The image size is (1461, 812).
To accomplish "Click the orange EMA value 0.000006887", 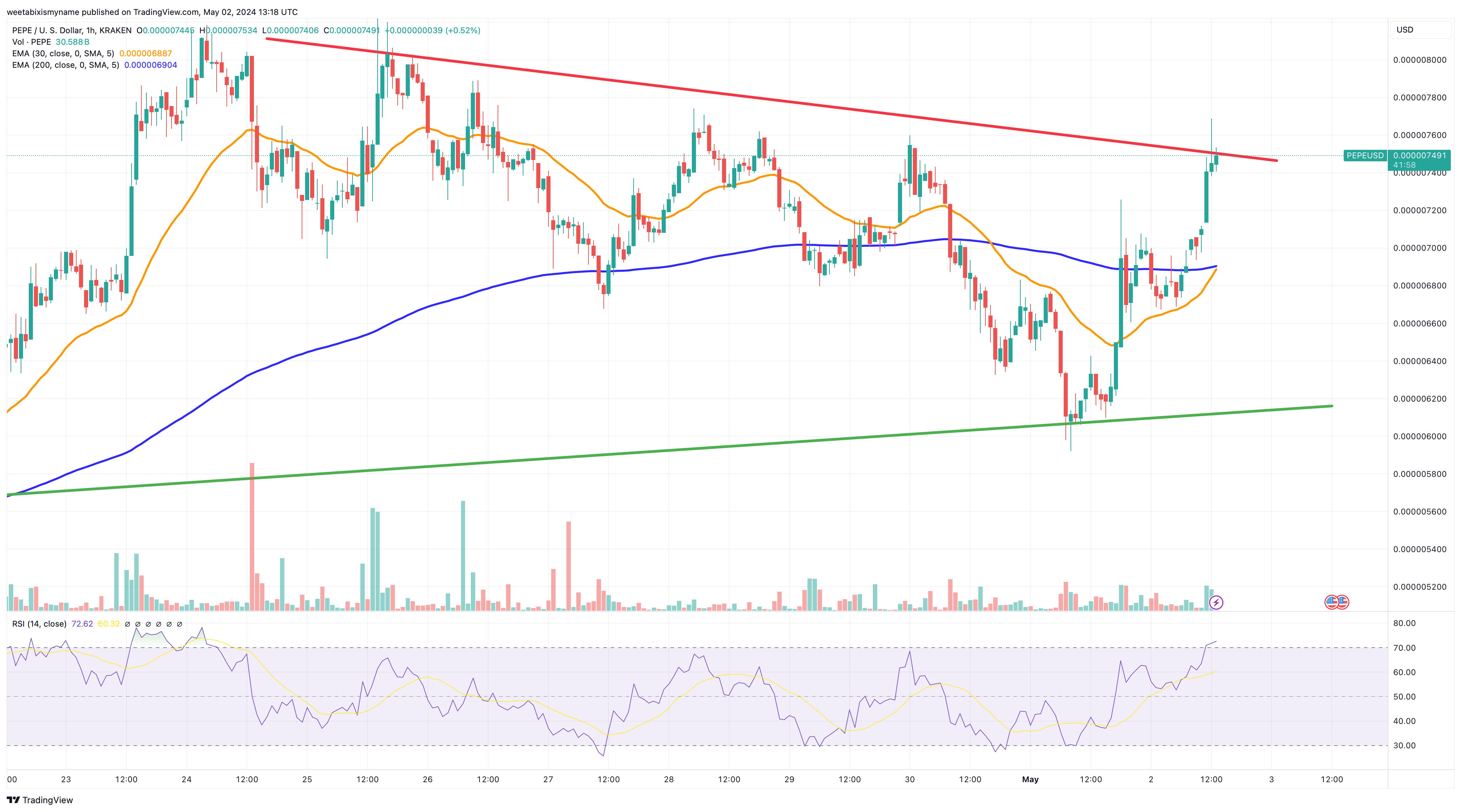I will 145,53.
